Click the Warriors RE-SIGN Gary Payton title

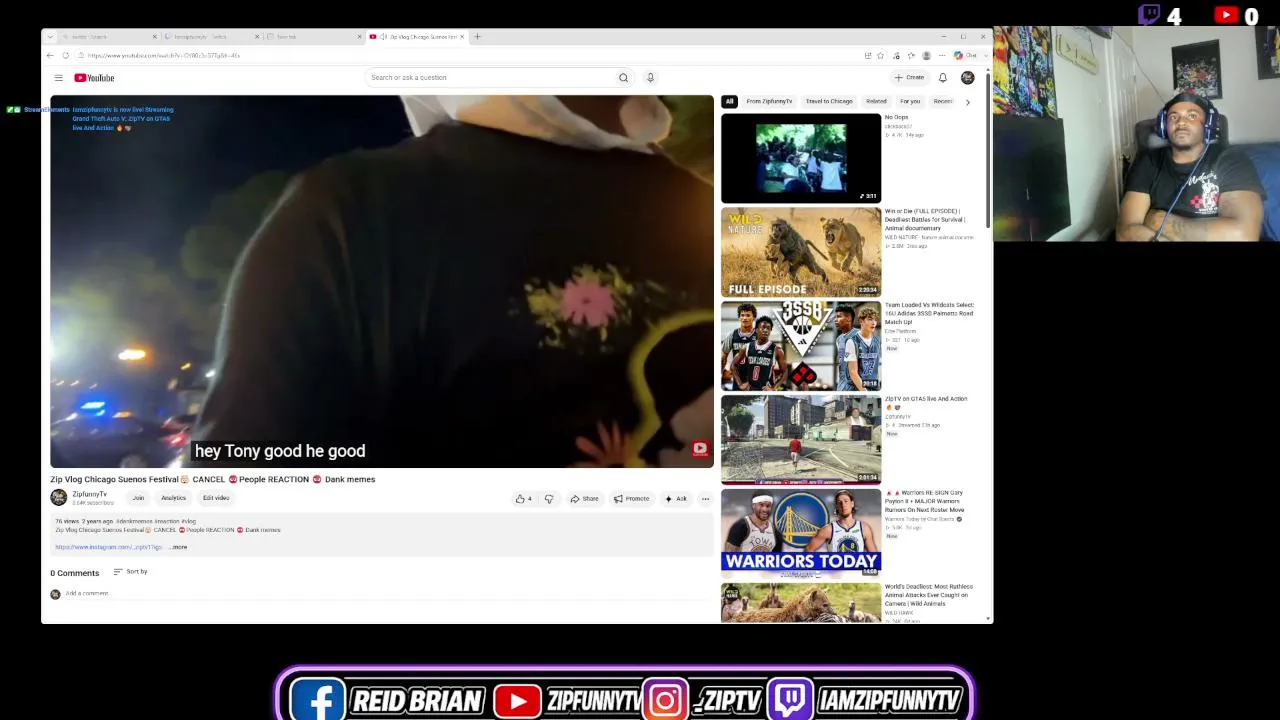(927, 501)
